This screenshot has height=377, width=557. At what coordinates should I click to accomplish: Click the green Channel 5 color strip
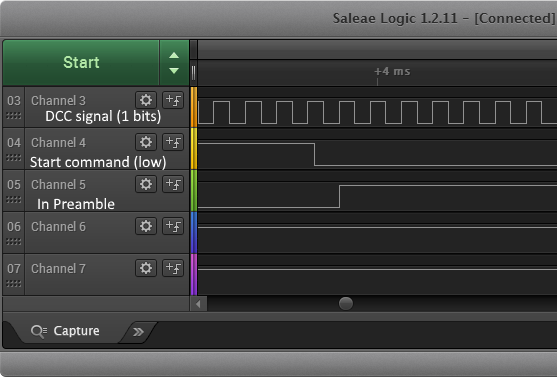(x=194, y=190)
